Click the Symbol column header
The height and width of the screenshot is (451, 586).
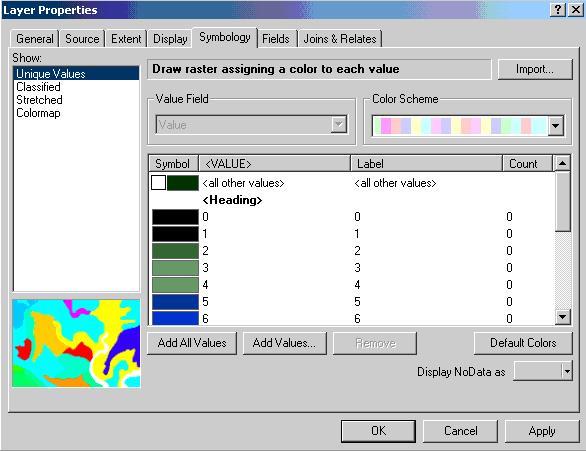tap(173, 164)
